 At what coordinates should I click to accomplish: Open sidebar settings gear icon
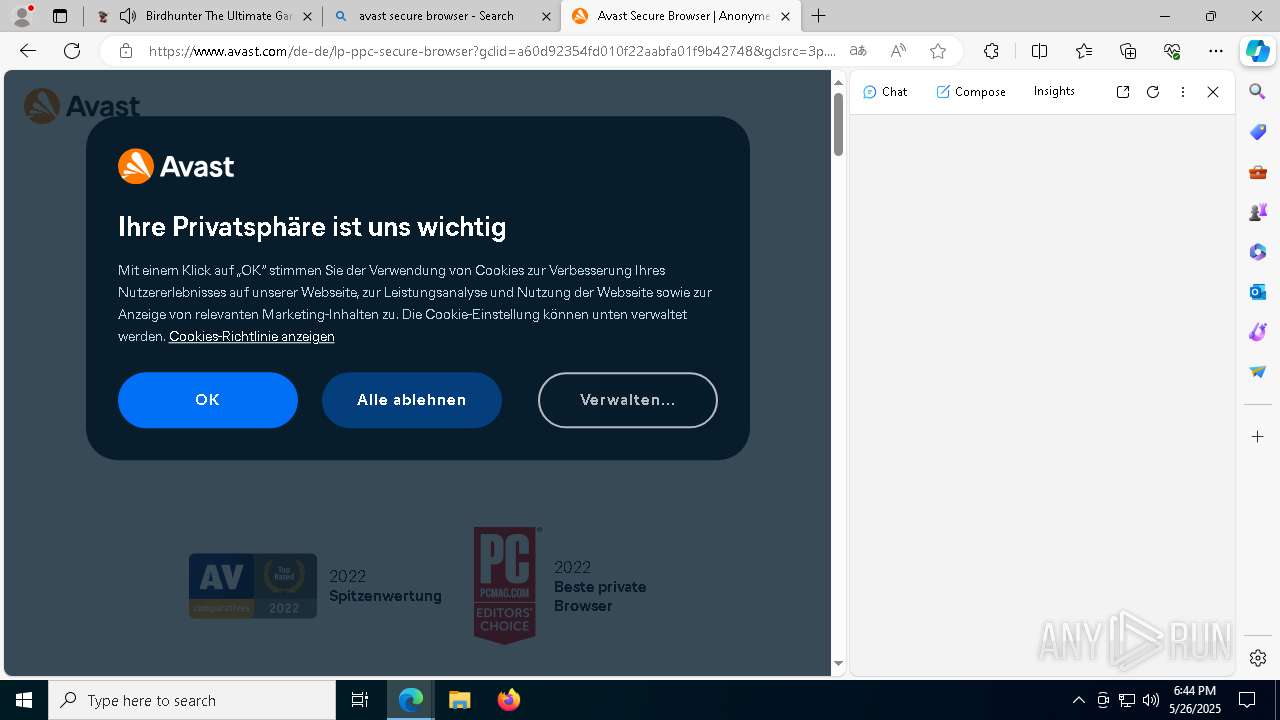pyautogui.click(x=1258, y=658)
